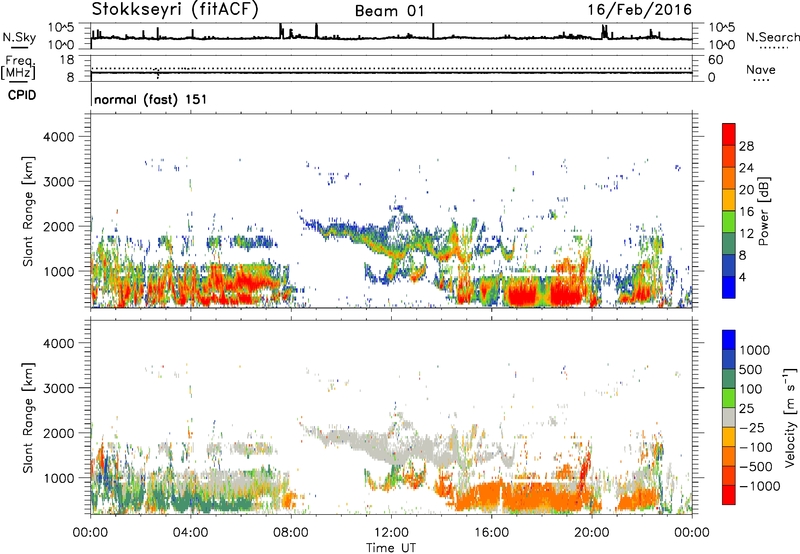Click the 'Beam 01' label
Viewport: 800px width, 554px height.
tap(389, 11)
